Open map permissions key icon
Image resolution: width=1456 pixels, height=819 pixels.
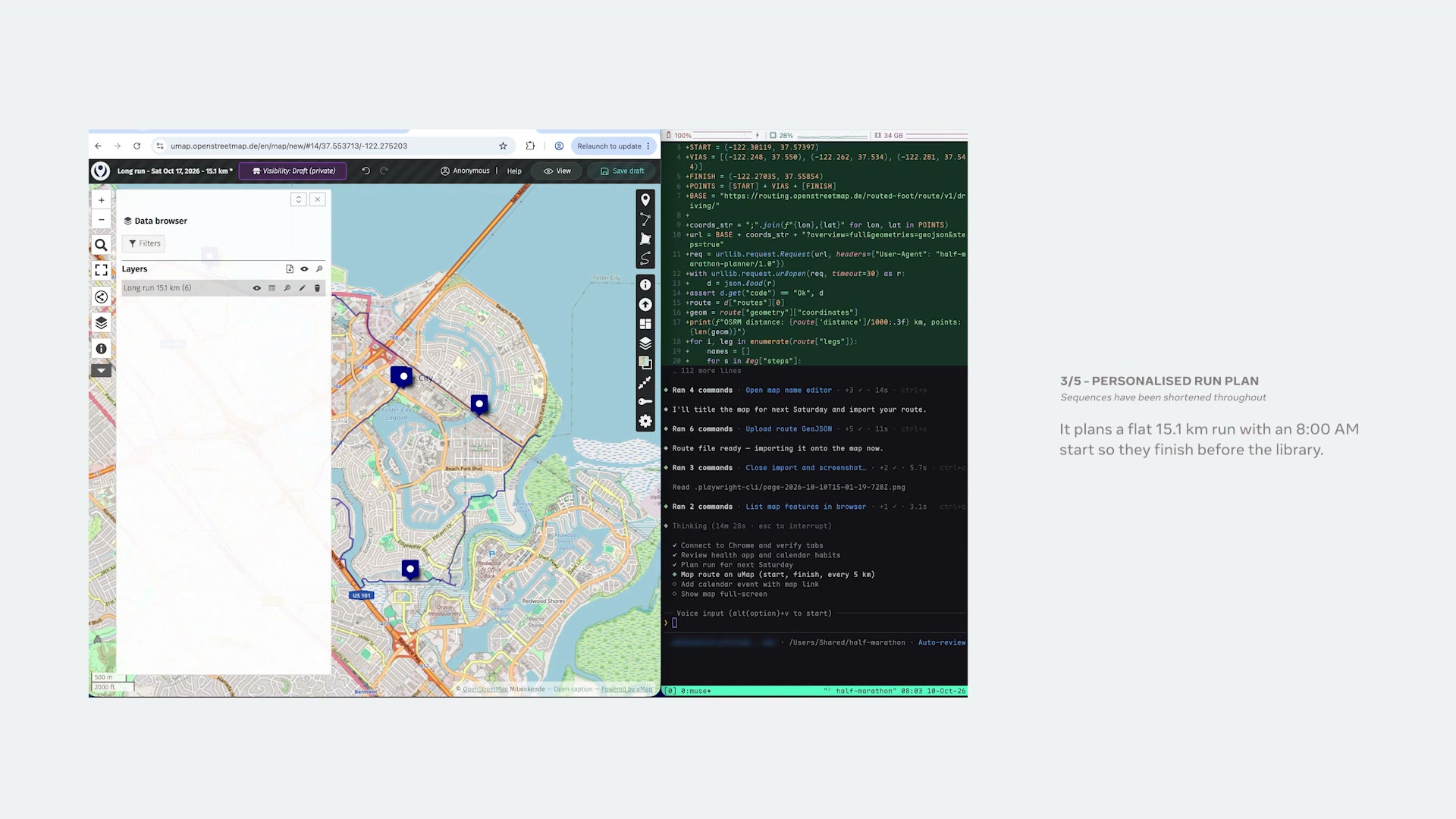(645, 402)
